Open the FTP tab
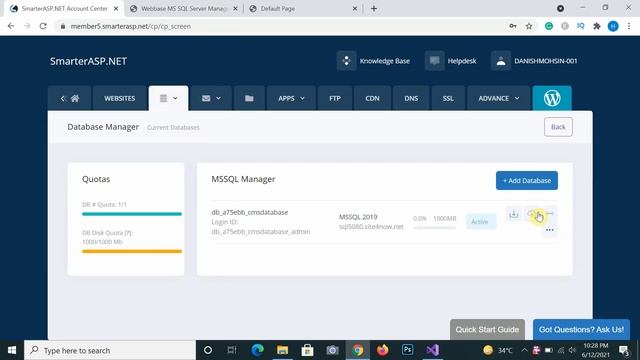This screenshot has width=640, height=360. 335,98
